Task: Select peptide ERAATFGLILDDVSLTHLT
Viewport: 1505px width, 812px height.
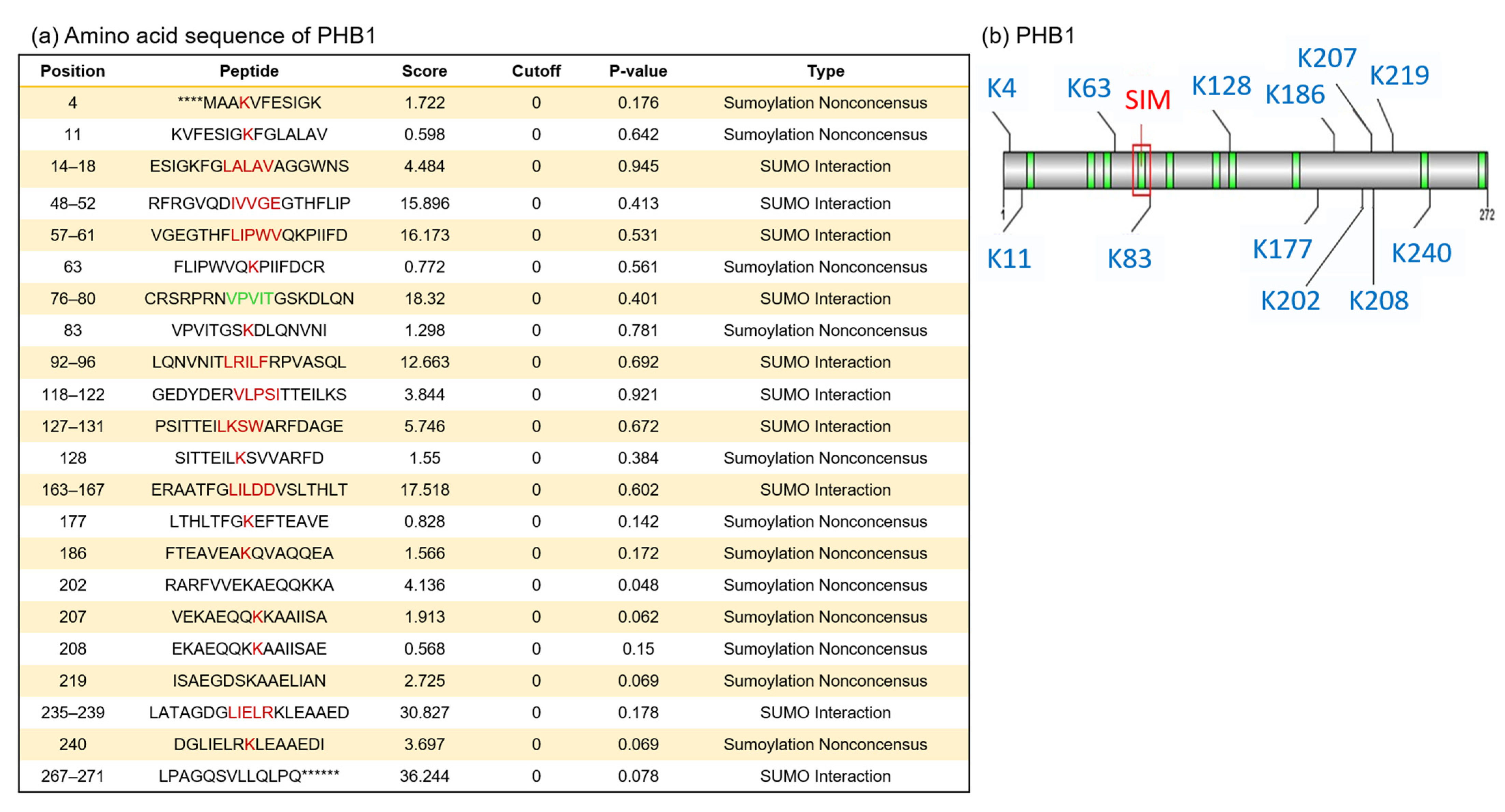Action: [249, 489]
